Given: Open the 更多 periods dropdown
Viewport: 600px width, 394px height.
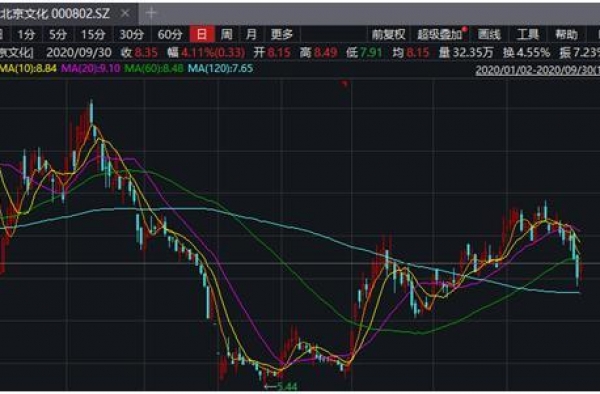Looking at the screenshot, I should (x=282, y=35).
